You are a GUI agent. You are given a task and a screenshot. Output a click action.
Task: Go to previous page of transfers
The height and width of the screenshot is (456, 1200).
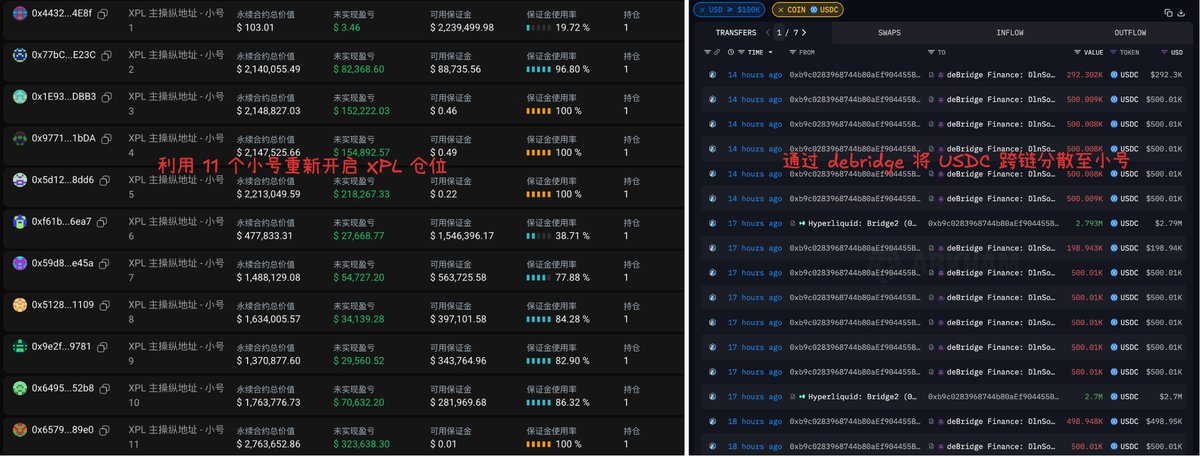pos(767,32)
